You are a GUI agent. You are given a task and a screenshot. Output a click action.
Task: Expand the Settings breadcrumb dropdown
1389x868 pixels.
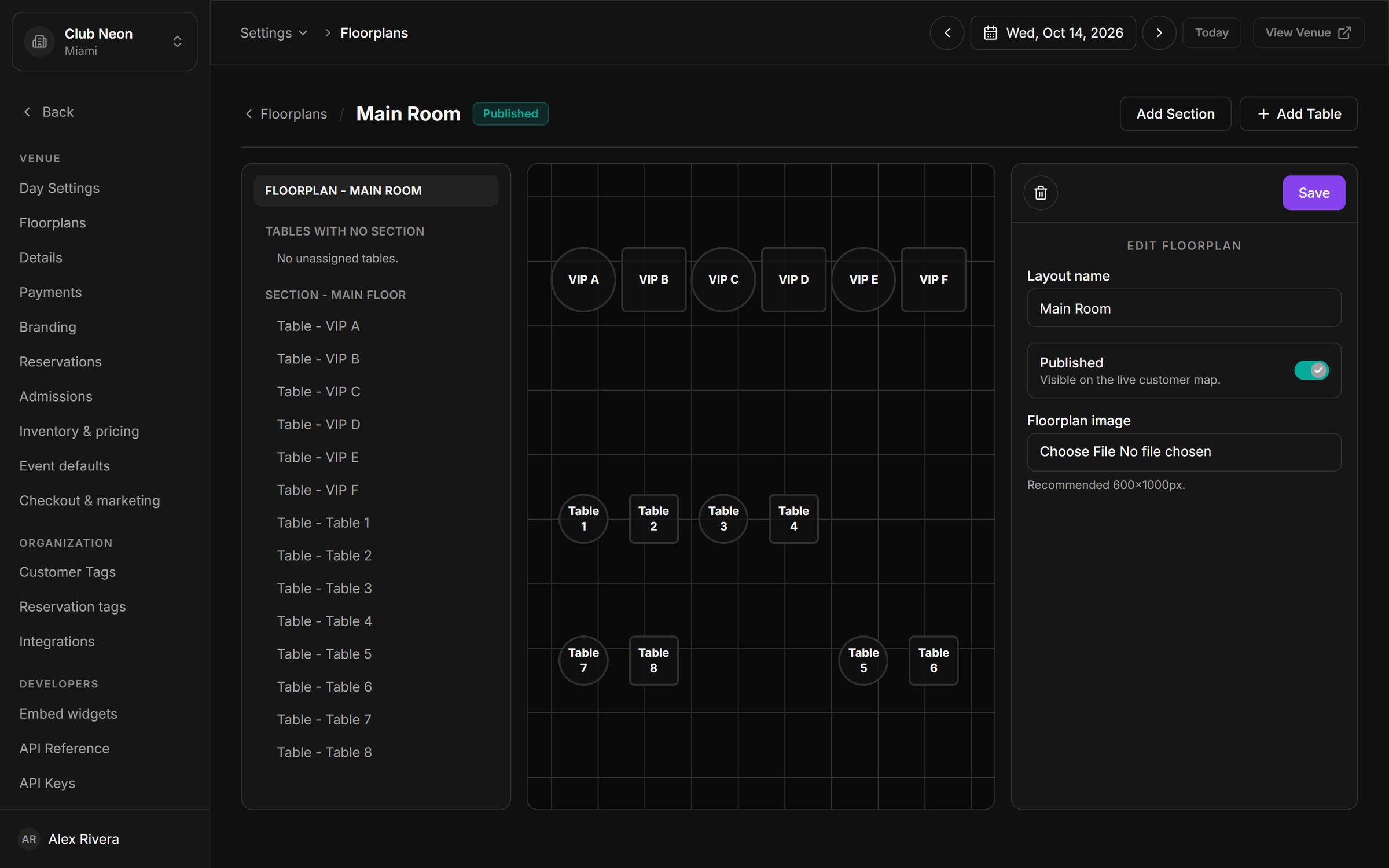tap(273, 33)
